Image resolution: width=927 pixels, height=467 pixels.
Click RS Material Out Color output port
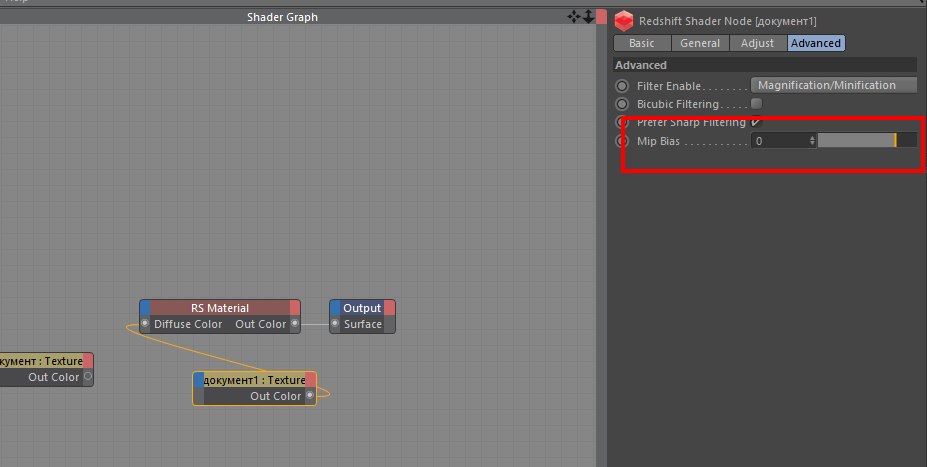[x=295, y=323]
